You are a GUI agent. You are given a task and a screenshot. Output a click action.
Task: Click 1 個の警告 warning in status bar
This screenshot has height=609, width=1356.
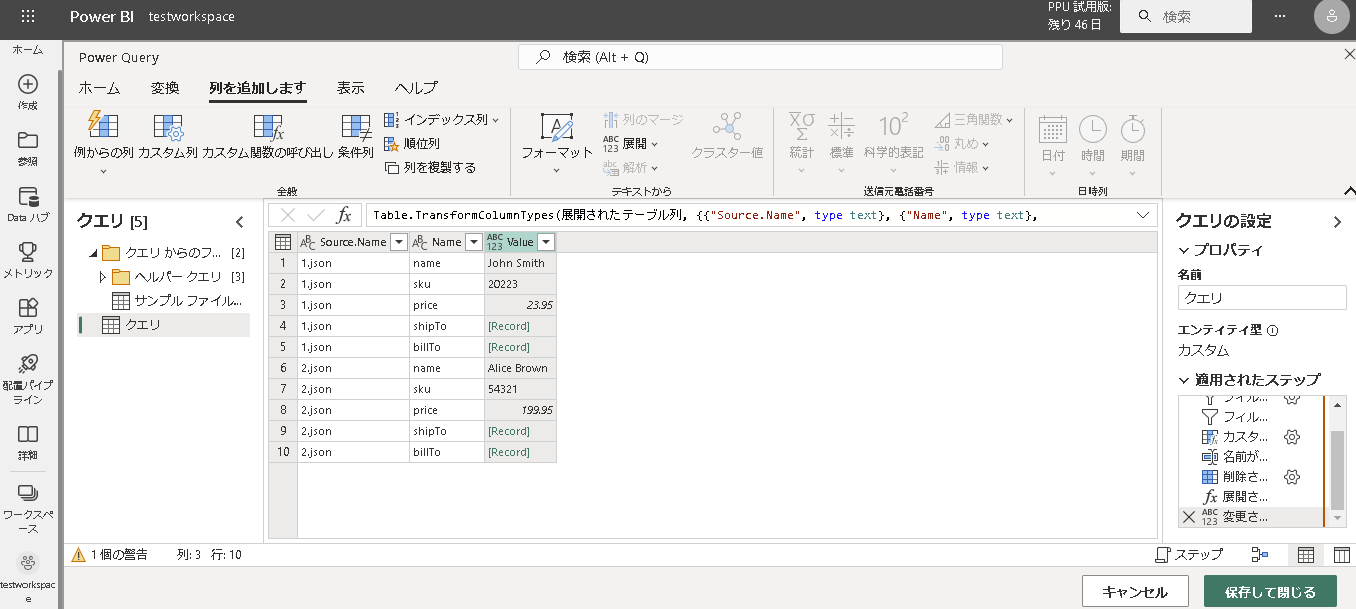tap(110, 554)
